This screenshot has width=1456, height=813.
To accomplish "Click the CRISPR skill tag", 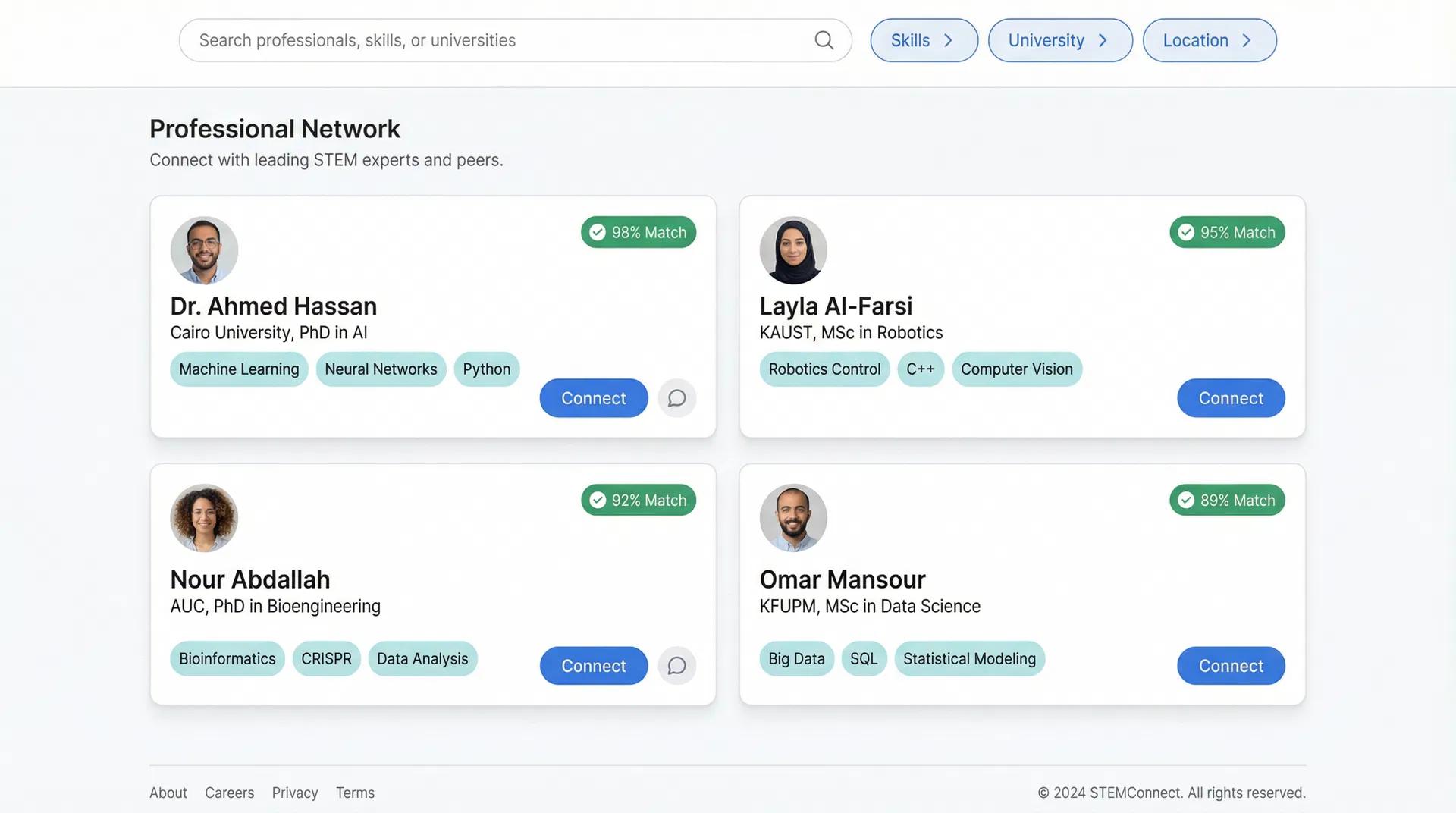I will tap(326, 659).
